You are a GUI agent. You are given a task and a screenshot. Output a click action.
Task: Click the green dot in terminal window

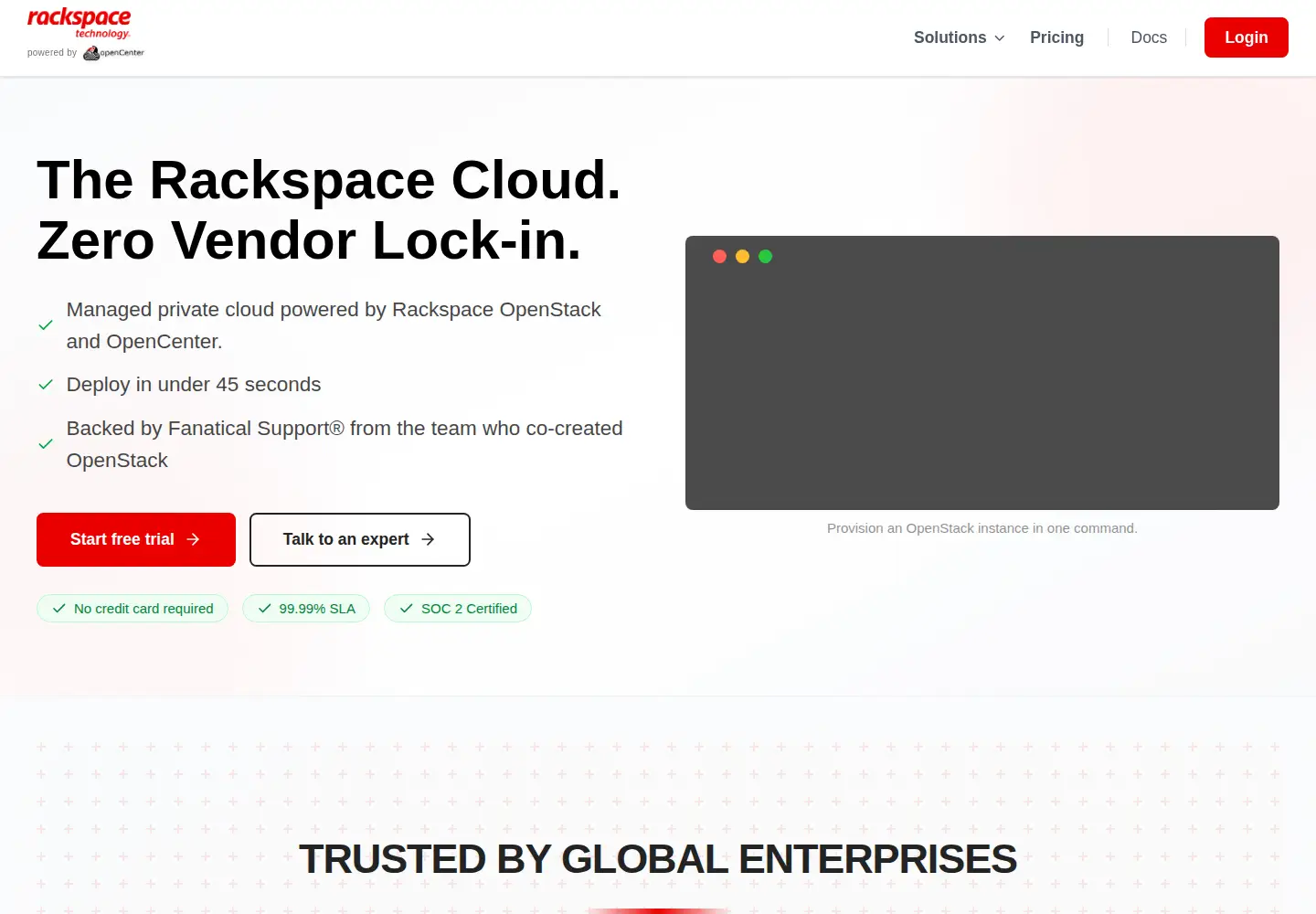(x=766, y=257)
